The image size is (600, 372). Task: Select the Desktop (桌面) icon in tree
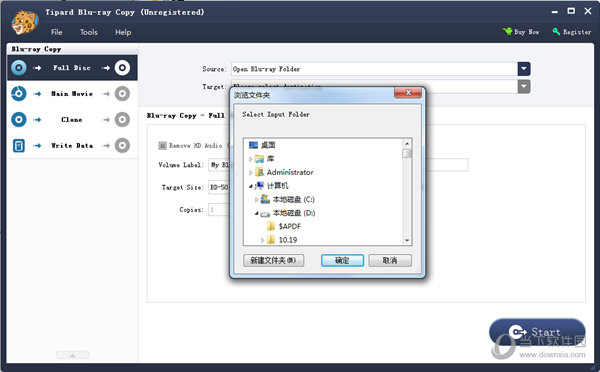pyautogui.click(x=253, y=145)
